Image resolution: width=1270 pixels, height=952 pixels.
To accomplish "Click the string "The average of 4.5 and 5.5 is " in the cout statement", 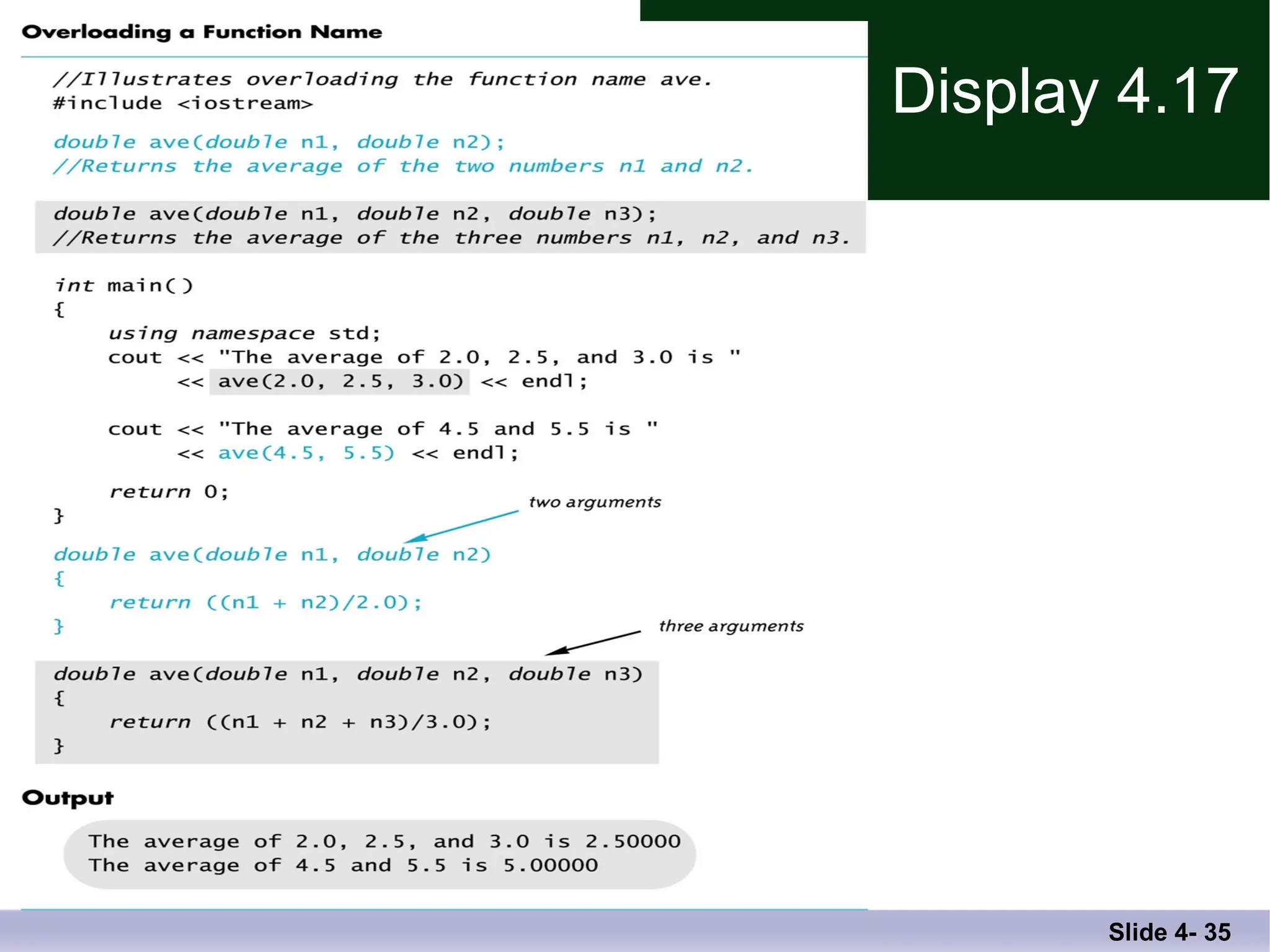I will tap(438, 429).
